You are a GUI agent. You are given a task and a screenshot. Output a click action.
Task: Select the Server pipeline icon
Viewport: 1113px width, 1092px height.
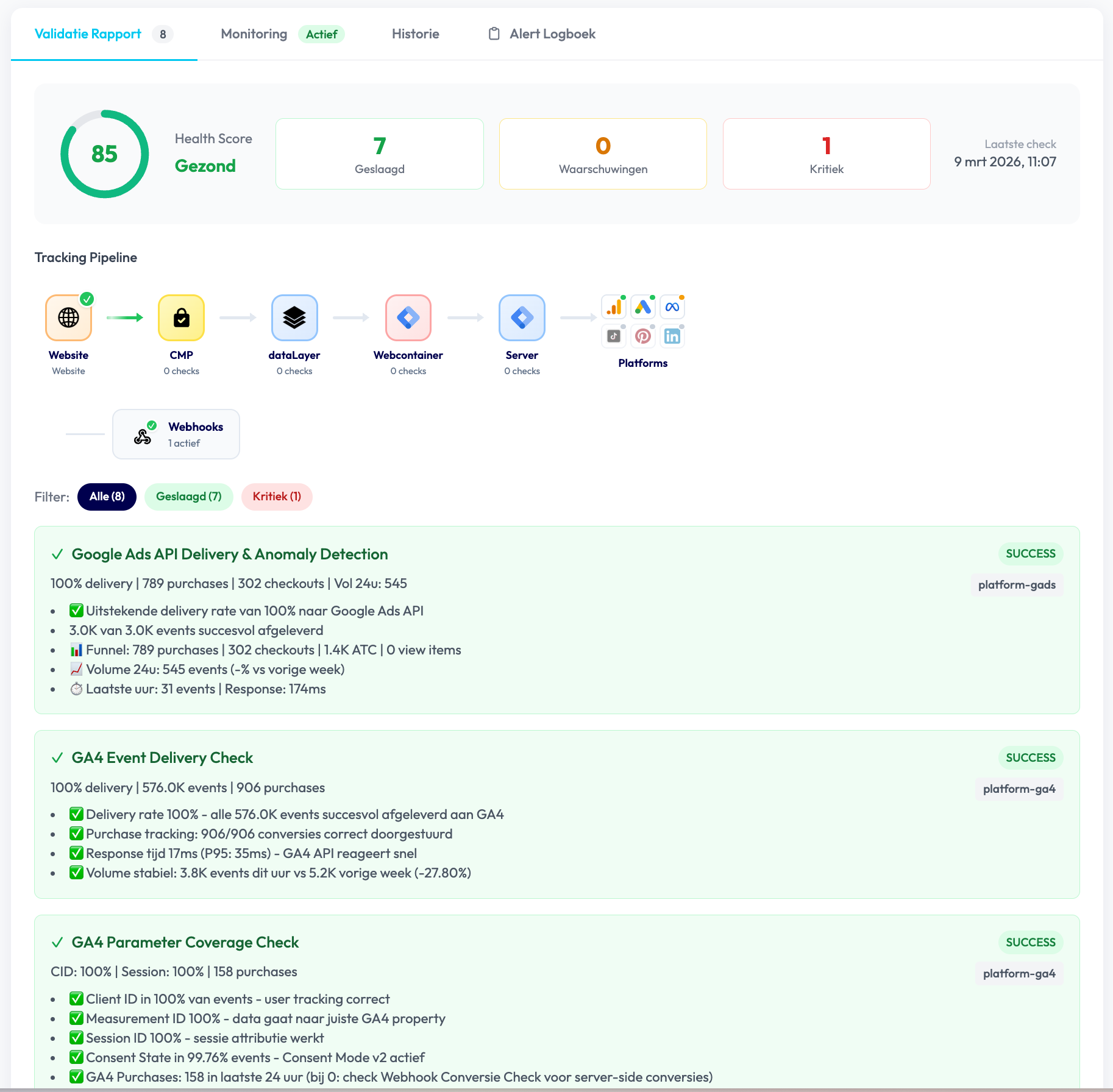point(522,317)
